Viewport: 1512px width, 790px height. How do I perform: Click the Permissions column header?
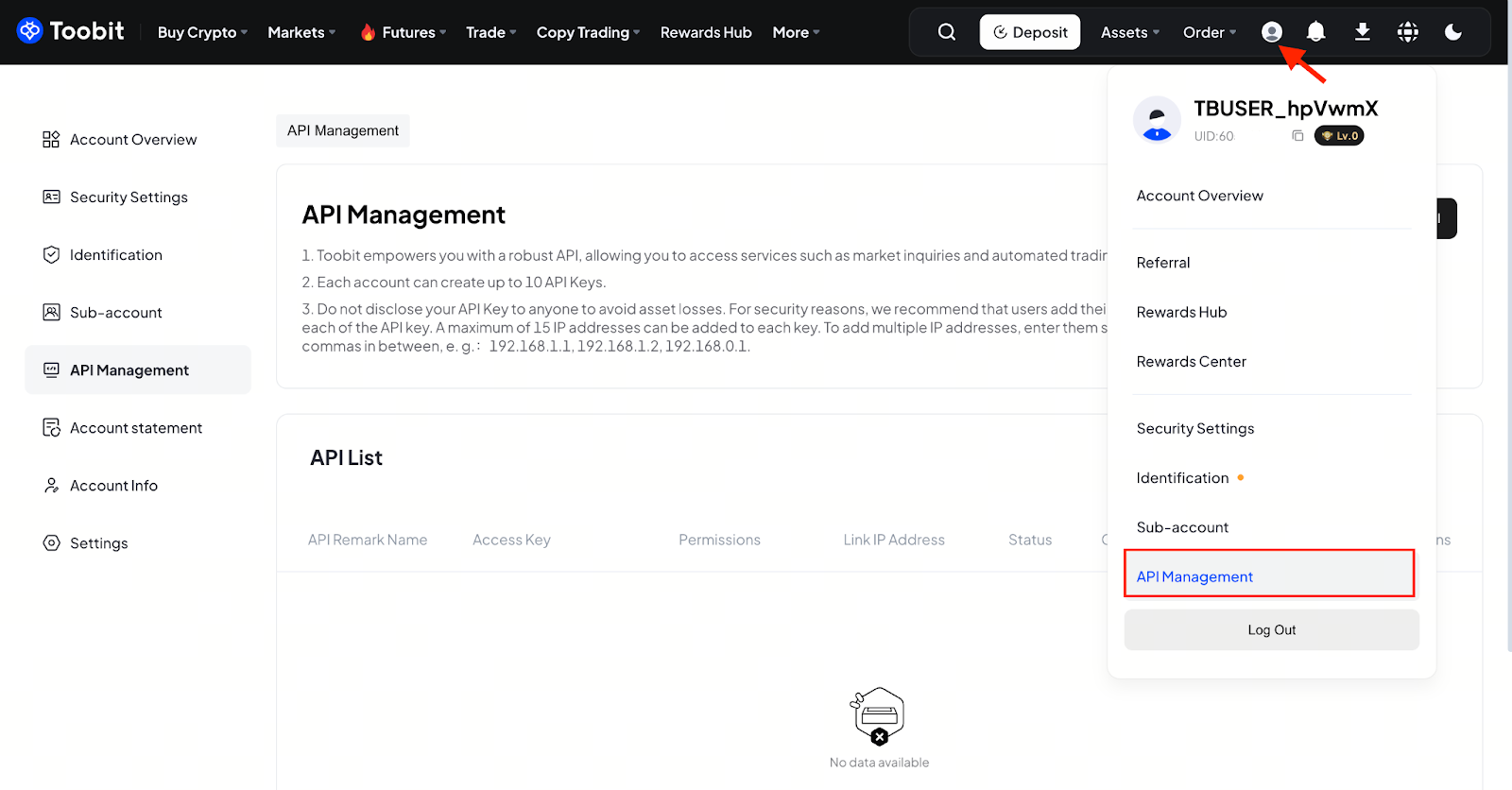[x=719, y=540]
